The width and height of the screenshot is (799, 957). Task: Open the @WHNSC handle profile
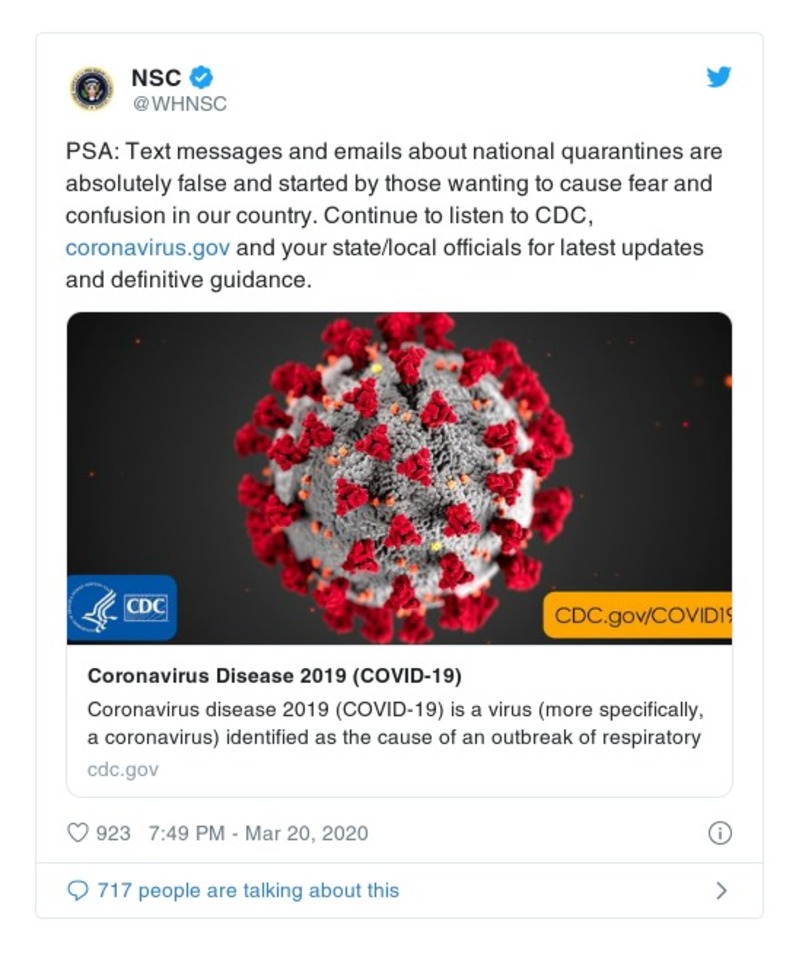click(179, 103)
